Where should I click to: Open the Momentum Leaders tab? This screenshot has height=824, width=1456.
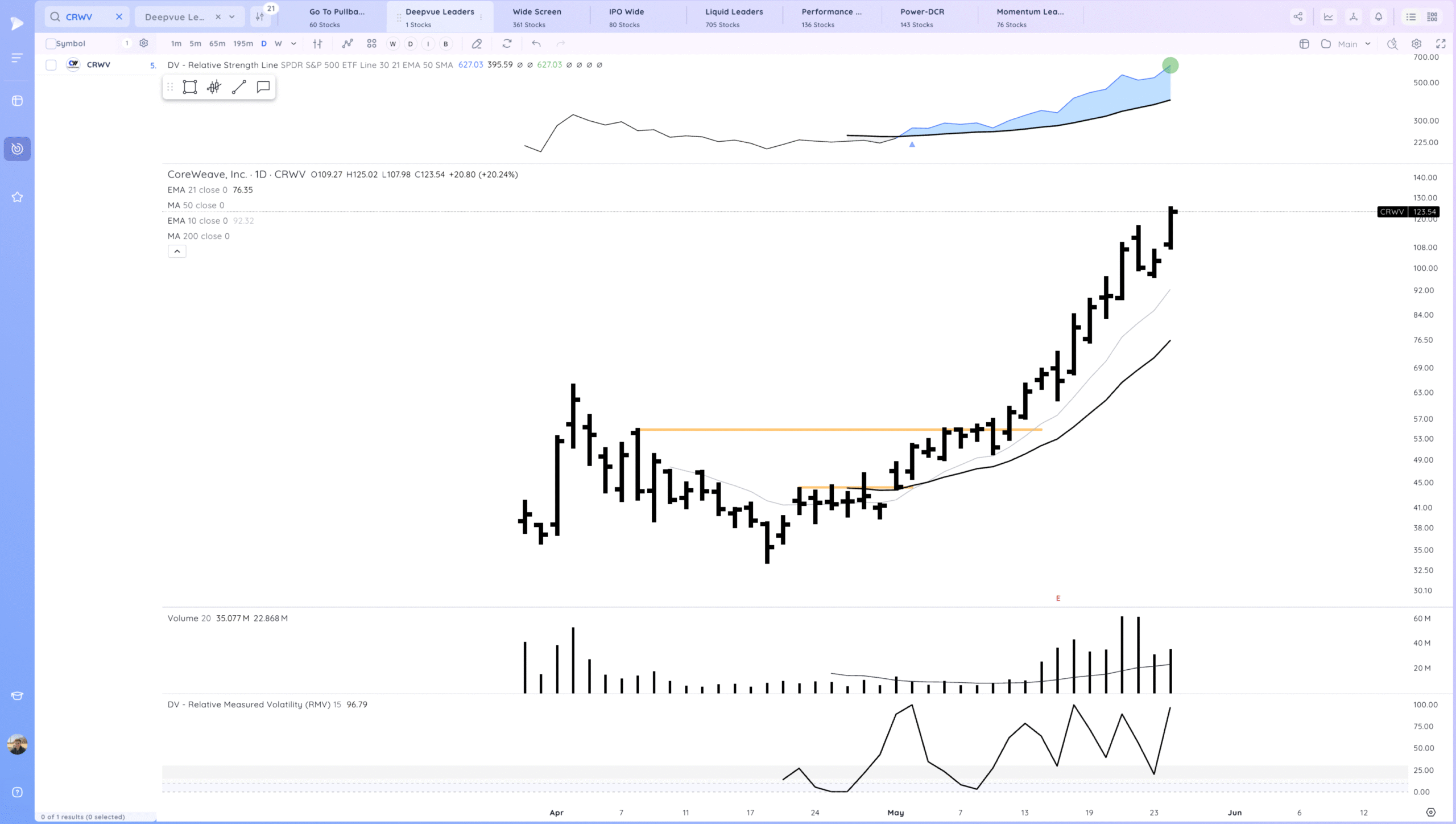click(x=1029, y=17)
